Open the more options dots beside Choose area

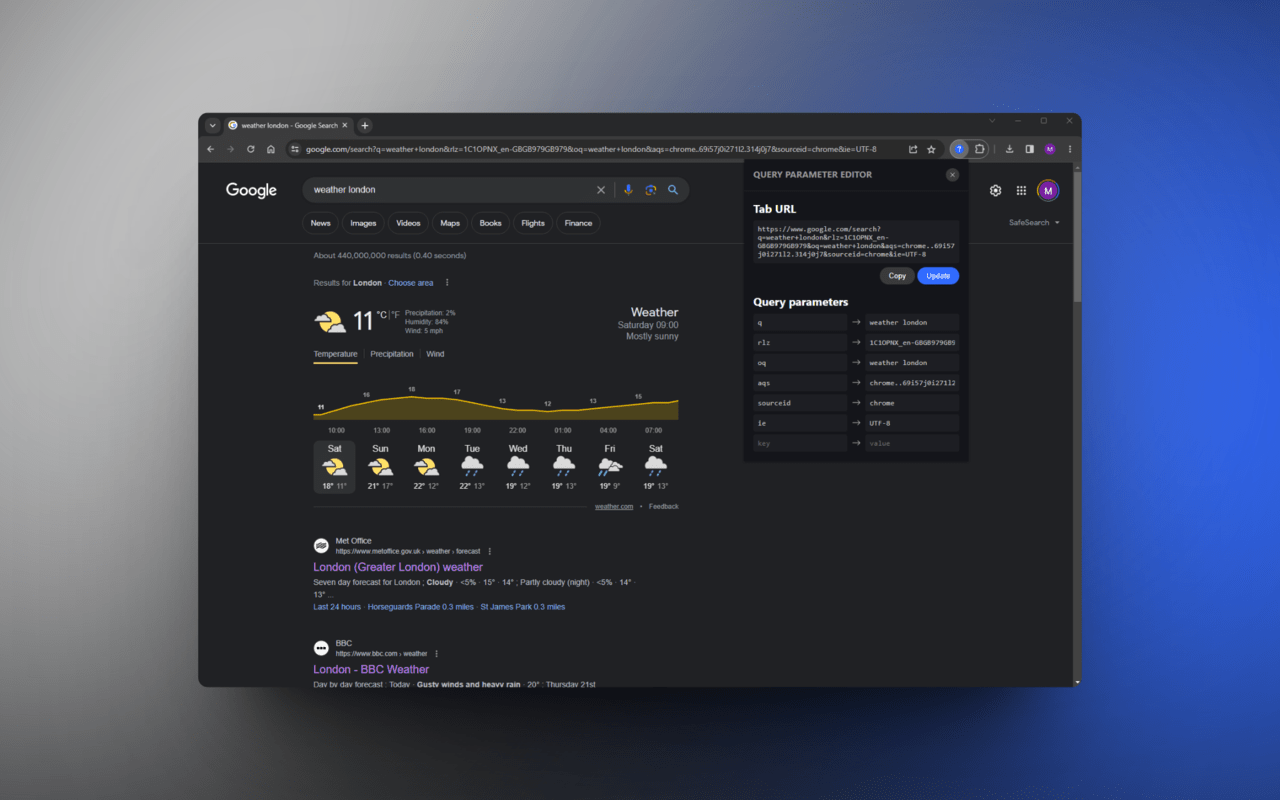pyautogui.click(x=447, y=283)
